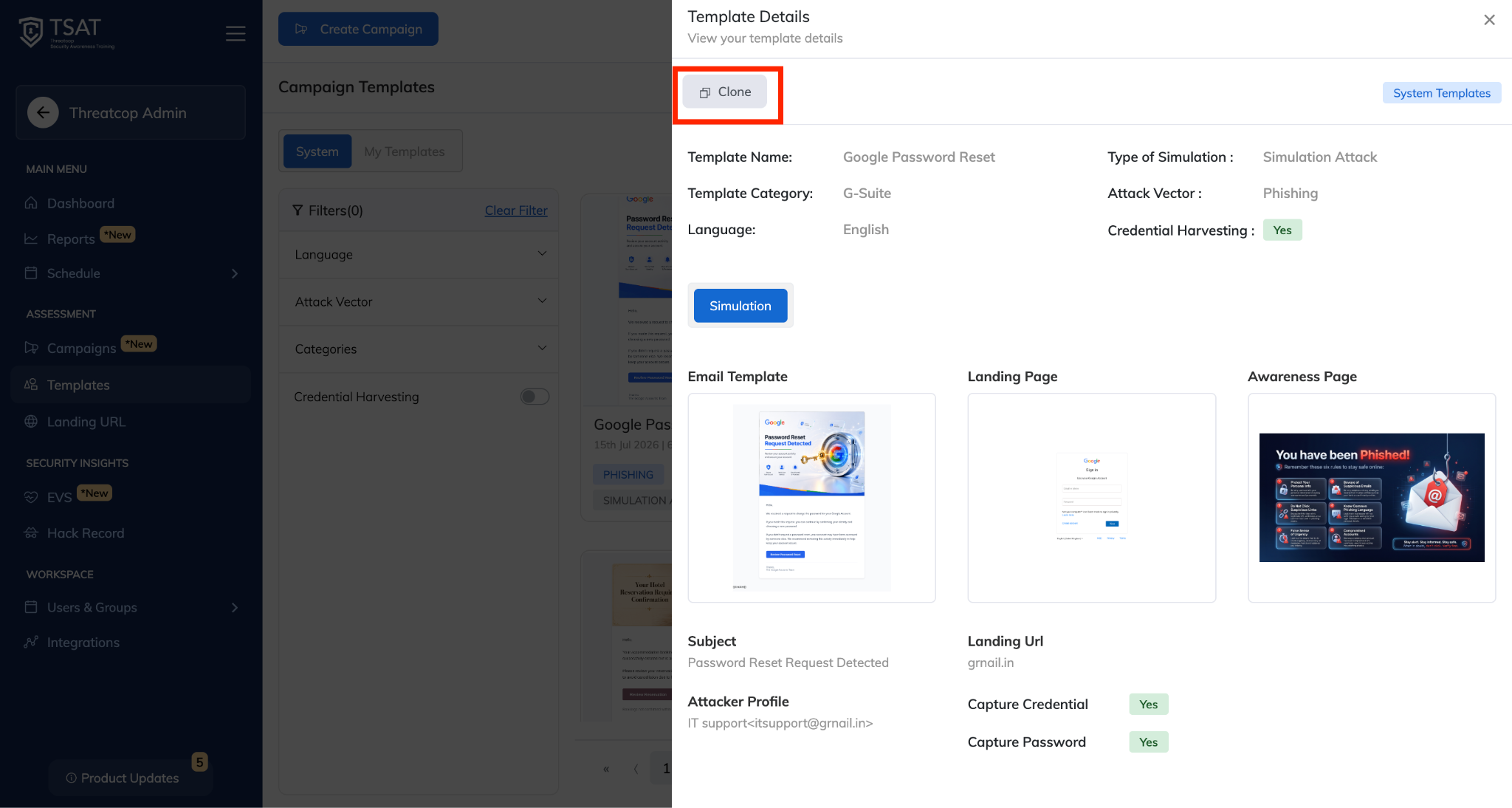Click the notification badge showing 5
Screen dimensions: 1512x808
tap(199, 762)
